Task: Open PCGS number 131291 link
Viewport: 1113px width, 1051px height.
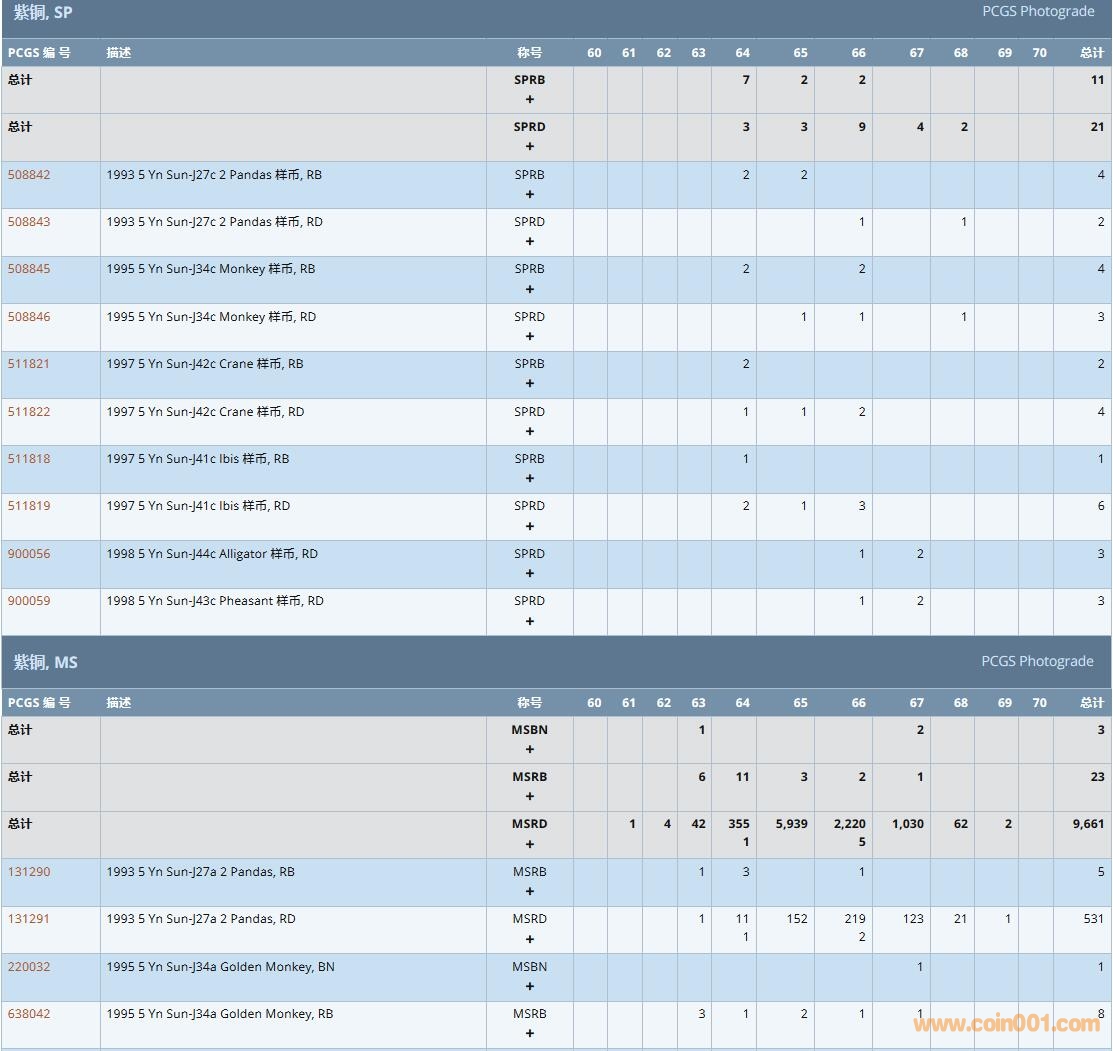Action: click(x=29, y=919)
